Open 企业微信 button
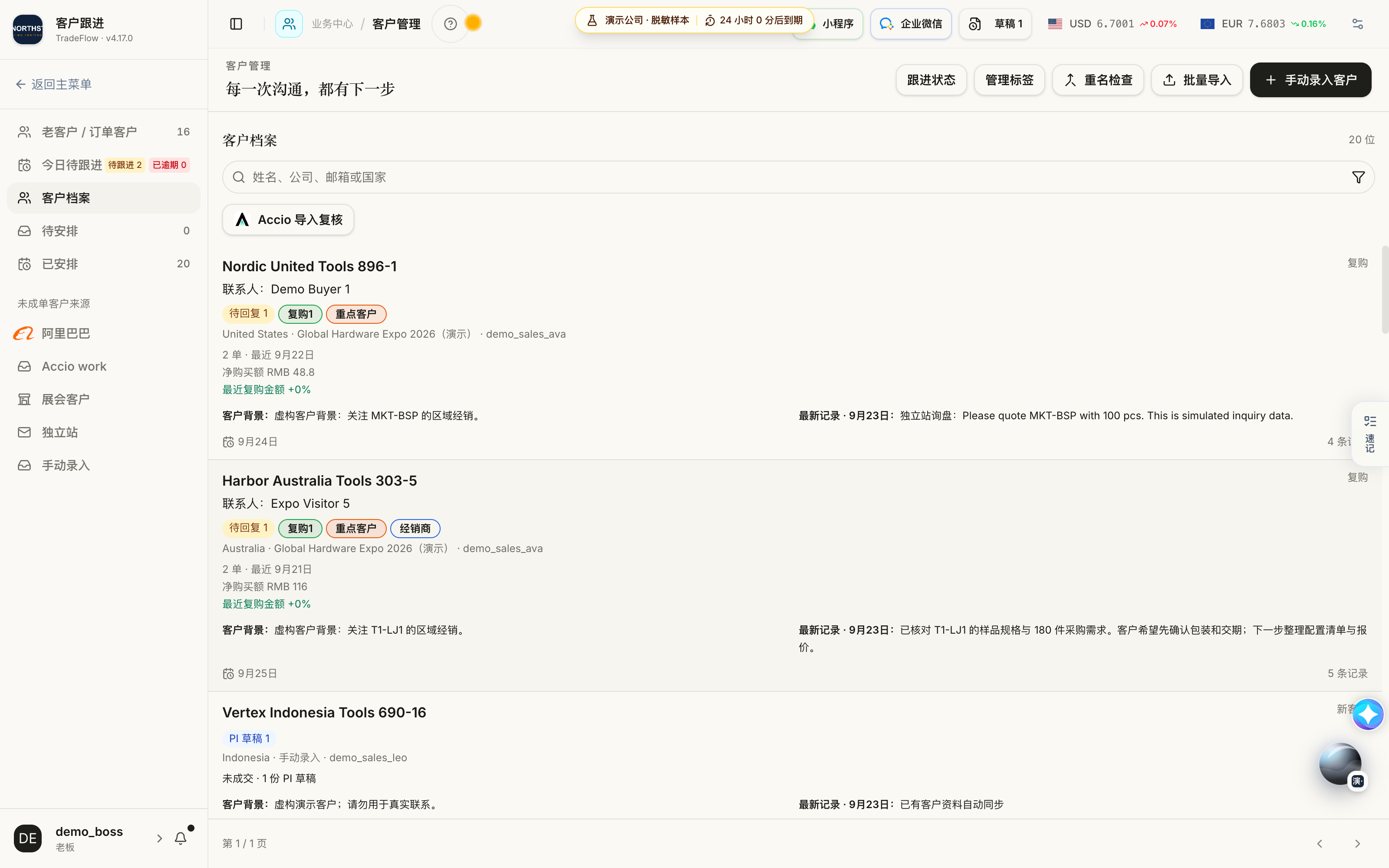The width and height of the screenshot is (1389, 868). coord(910,24)
